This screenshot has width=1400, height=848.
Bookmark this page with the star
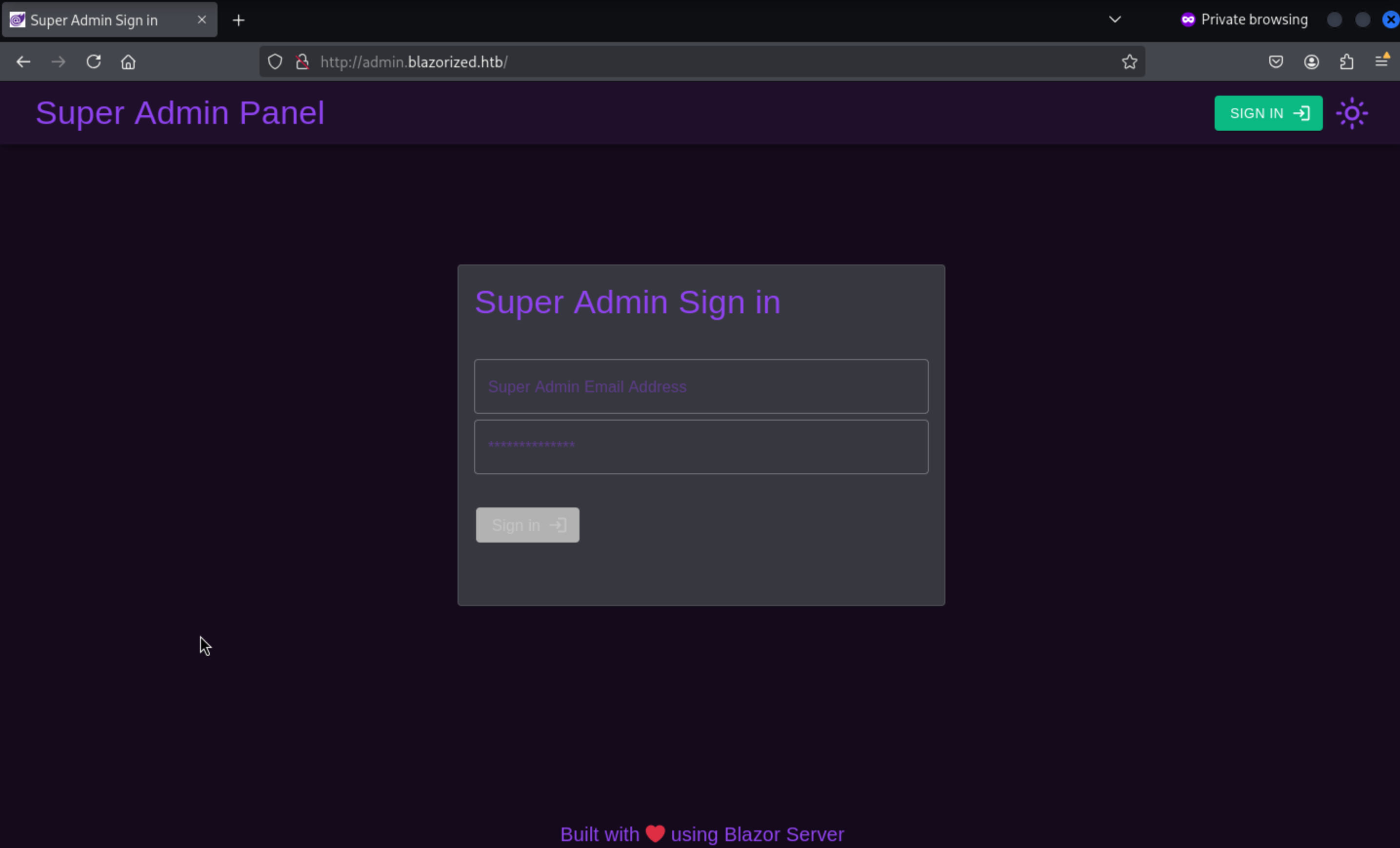(x=1130, y=62)
